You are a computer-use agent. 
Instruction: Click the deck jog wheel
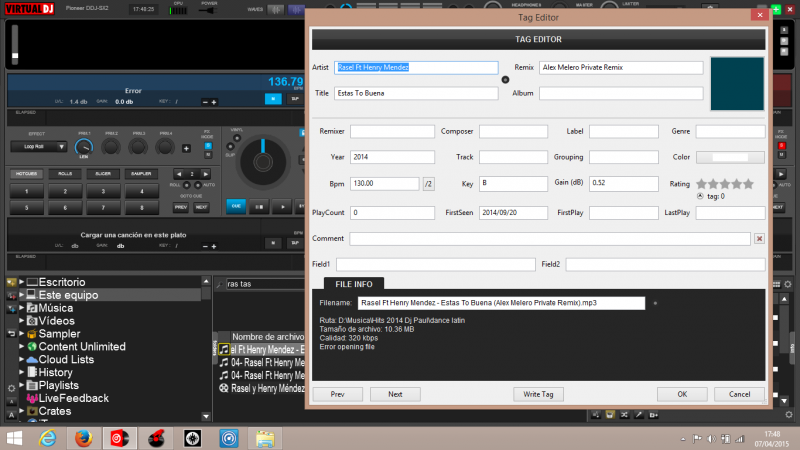[x=263, y=162]
